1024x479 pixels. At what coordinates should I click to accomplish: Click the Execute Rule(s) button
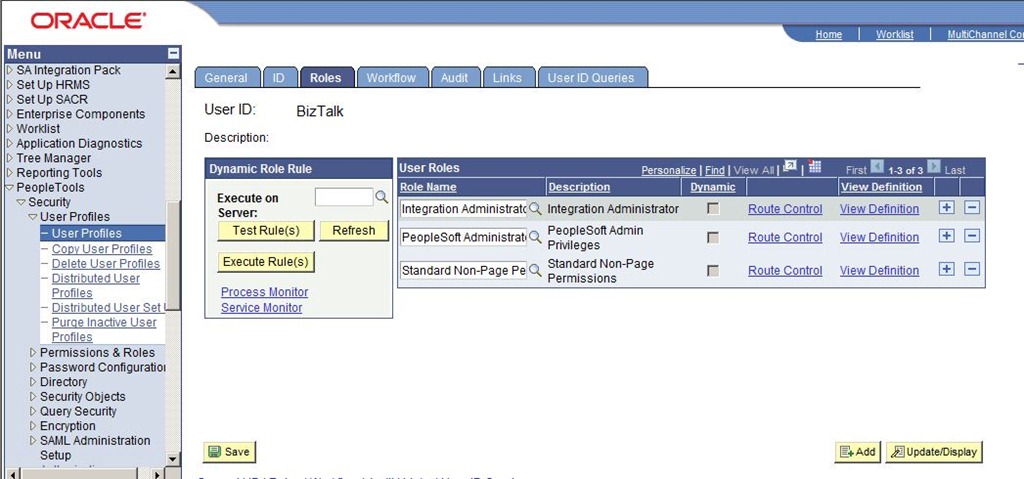point(266,261)
